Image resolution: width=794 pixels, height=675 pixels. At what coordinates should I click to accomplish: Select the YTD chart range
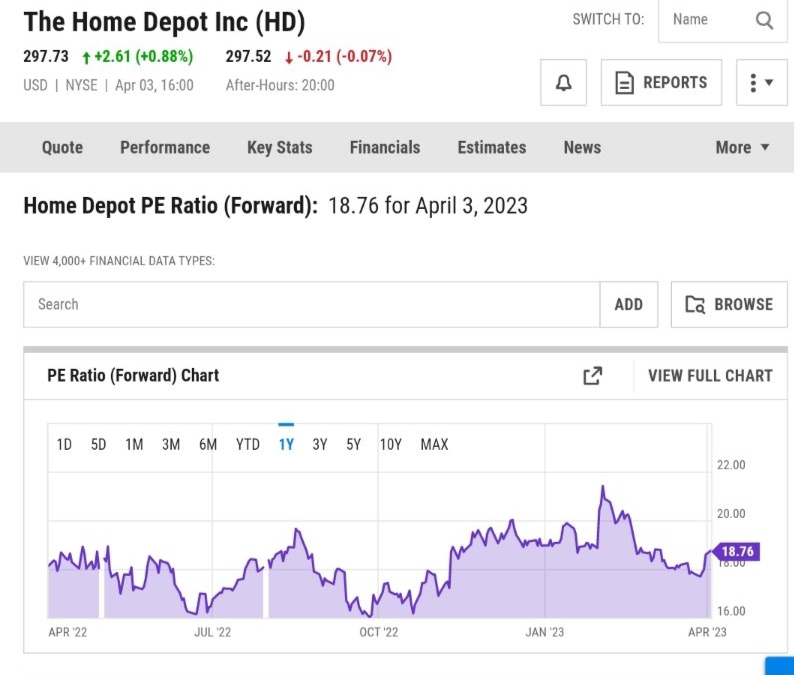click(248, 445)
